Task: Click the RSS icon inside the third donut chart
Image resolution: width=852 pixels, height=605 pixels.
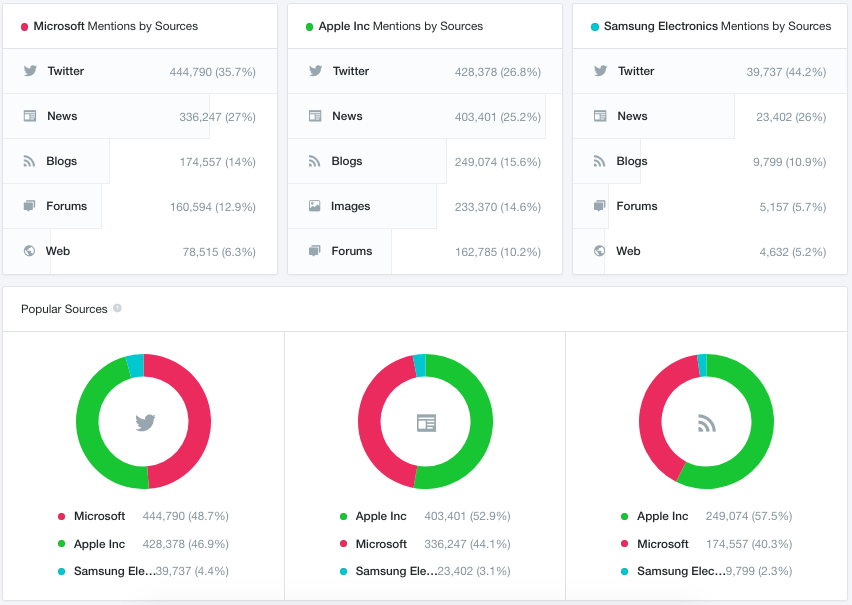Action: (707, 423)
